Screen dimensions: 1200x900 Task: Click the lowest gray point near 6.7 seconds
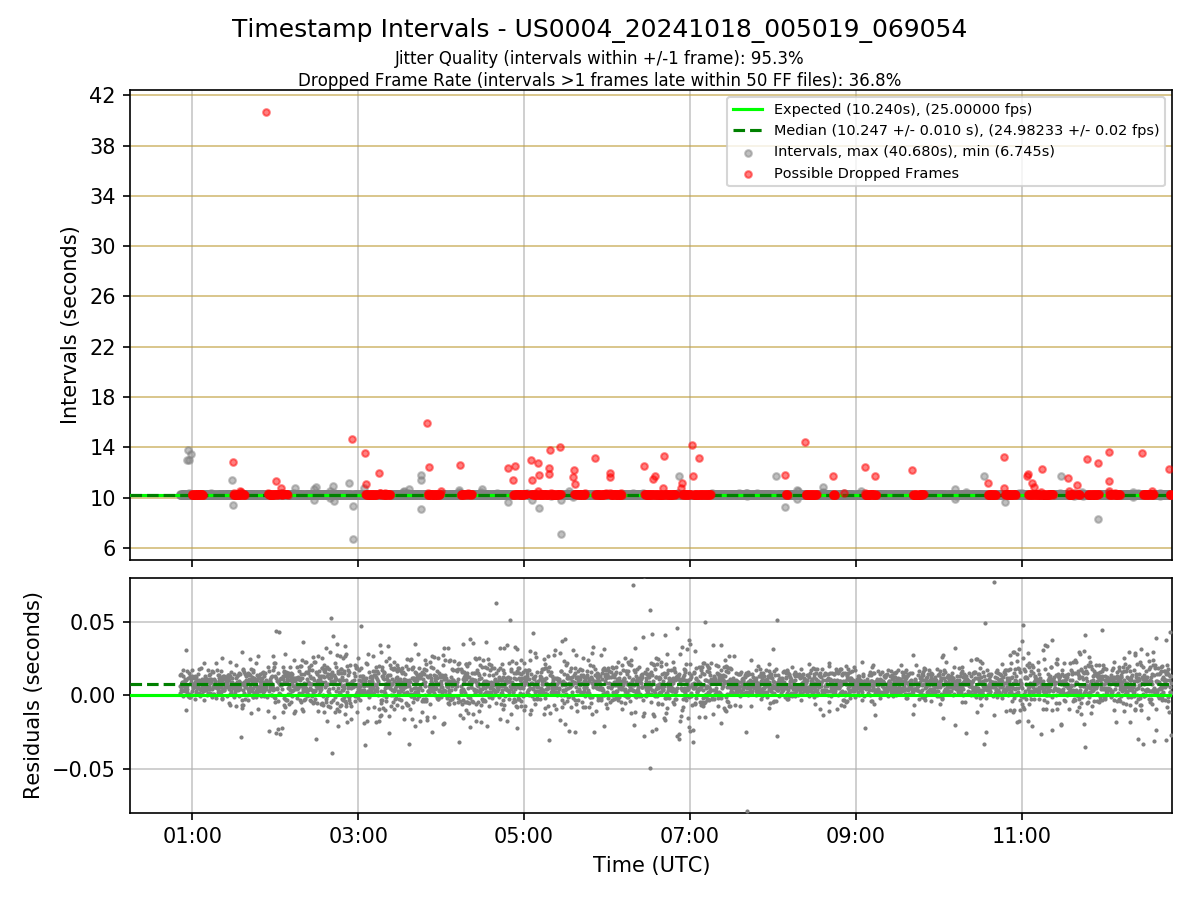(353, 539)
